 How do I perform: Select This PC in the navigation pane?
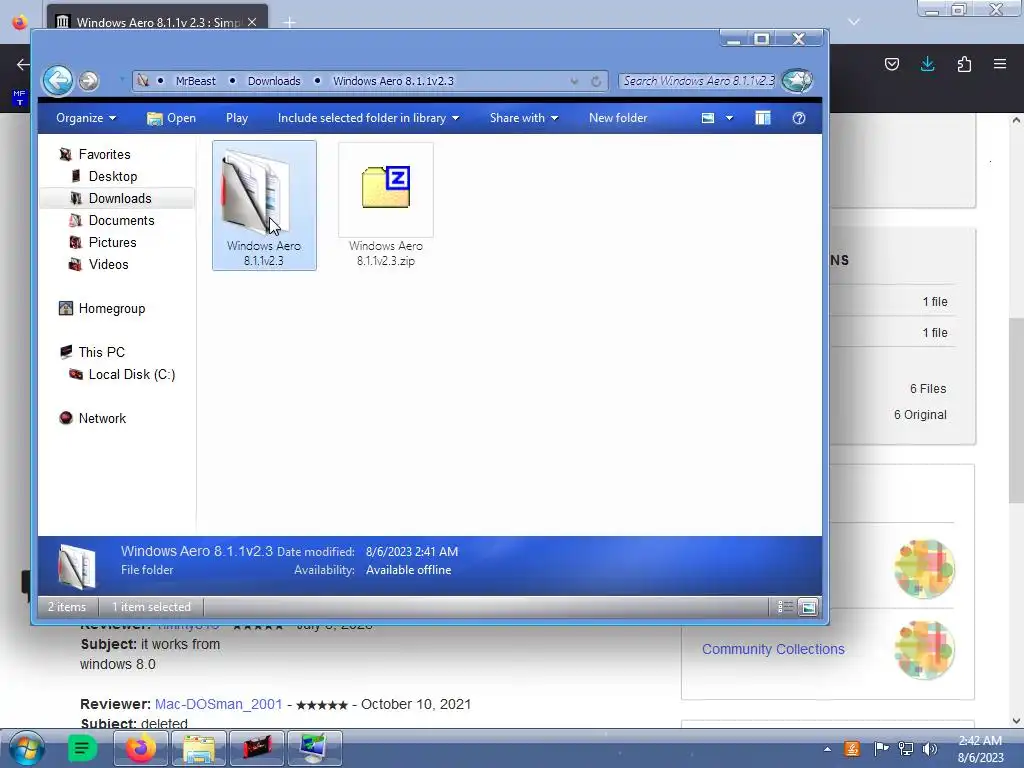coord(101,352)
